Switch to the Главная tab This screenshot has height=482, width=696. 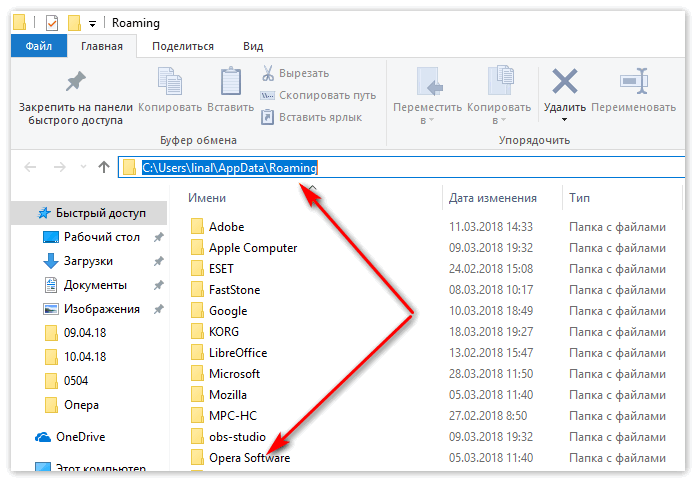coord(102,46)
